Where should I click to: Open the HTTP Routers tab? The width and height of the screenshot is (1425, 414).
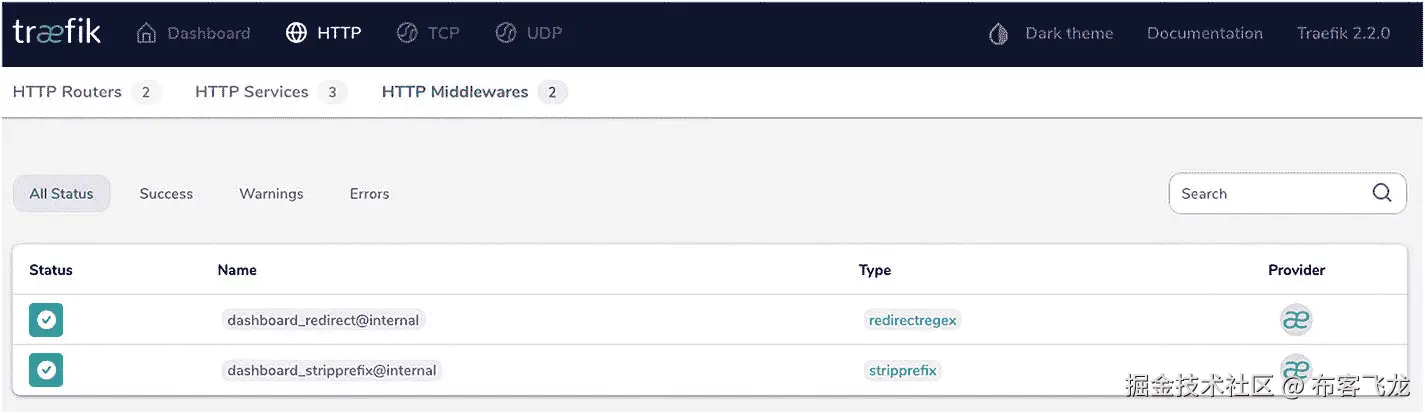(x=85, y=92)
